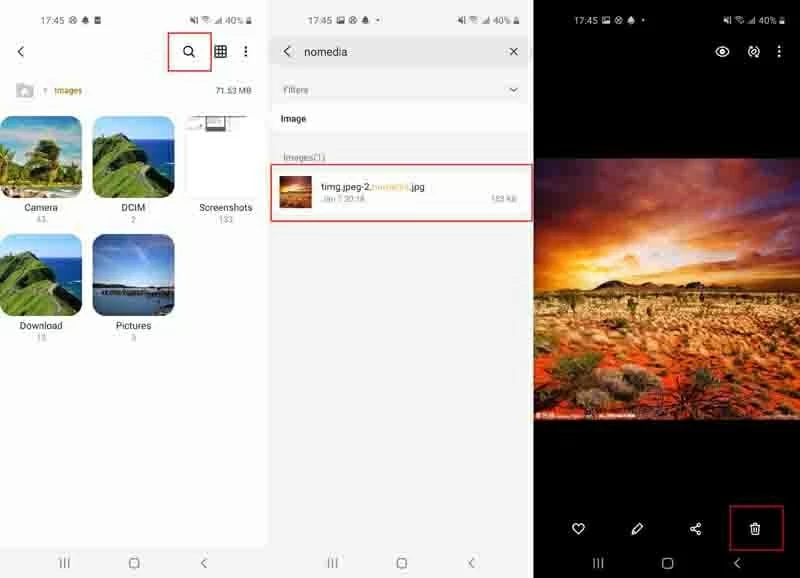Tap the Images(1) results header
Image resolution: width=800 pixels, height=578 pixels.
pos(304,157)
